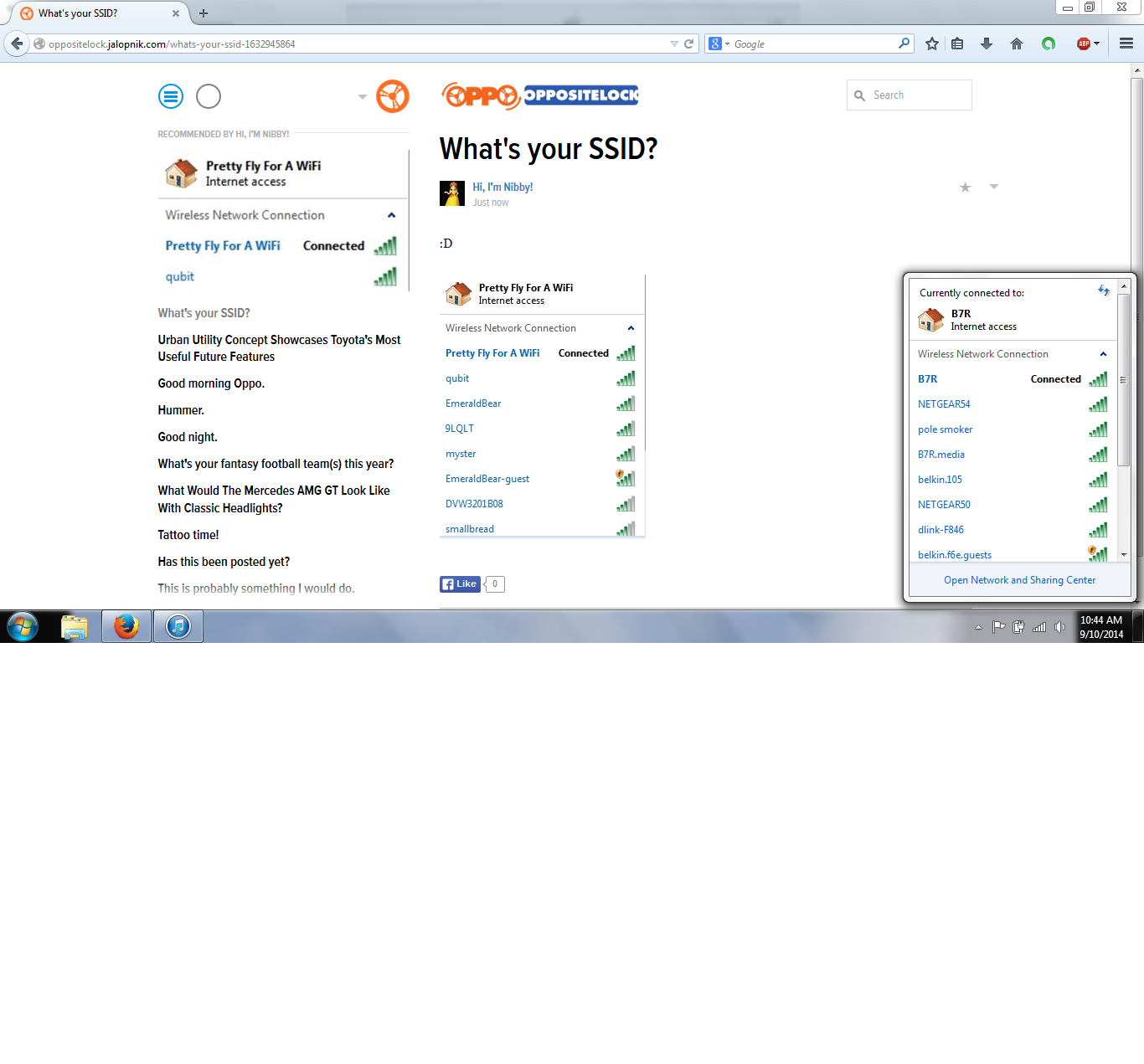Select pole smoker network in flyout
Screen dimensions: 1144x1064
pyautogui.click(x=1013, y=429)
